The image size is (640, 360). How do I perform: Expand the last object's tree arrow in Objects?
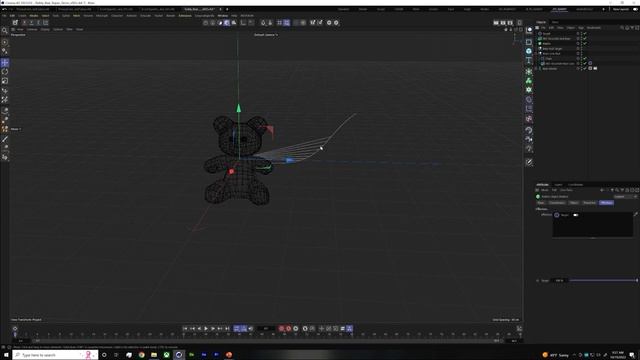click(x=537, y=69)
